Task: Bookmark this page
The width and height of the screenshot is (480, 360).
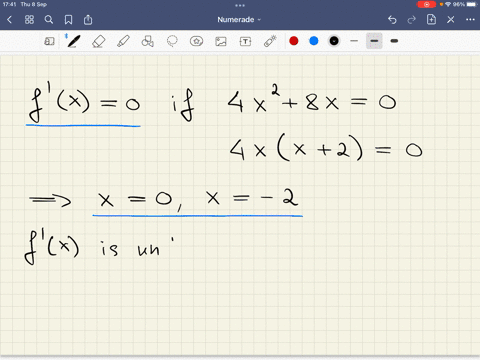Action: pyautogui.click(x=68, y=20)
